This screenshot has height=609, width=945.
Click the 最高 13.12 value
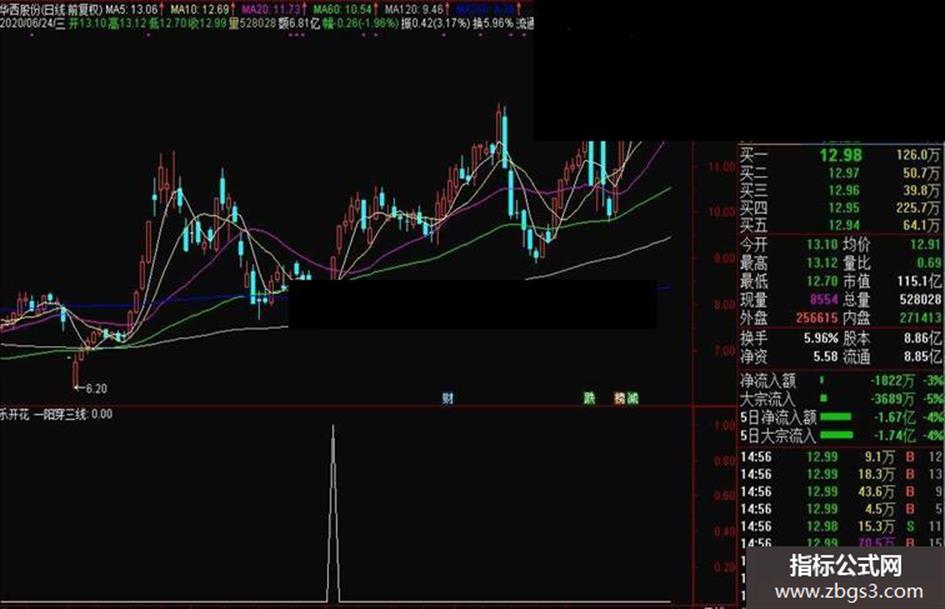tap(822, 263)
